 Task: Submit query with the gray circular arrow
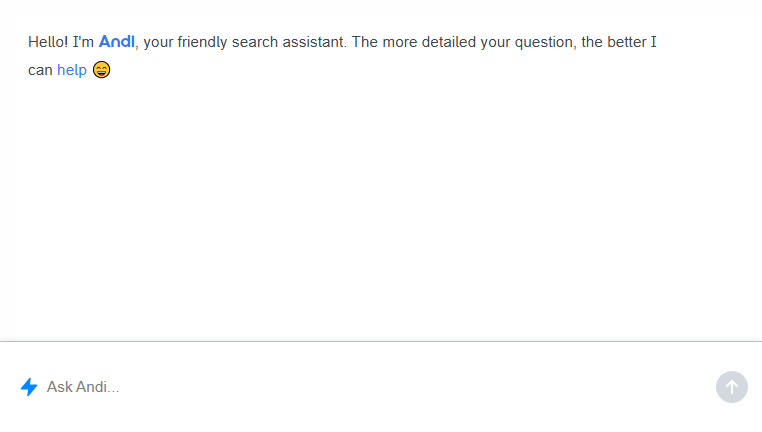click(731, 387)
